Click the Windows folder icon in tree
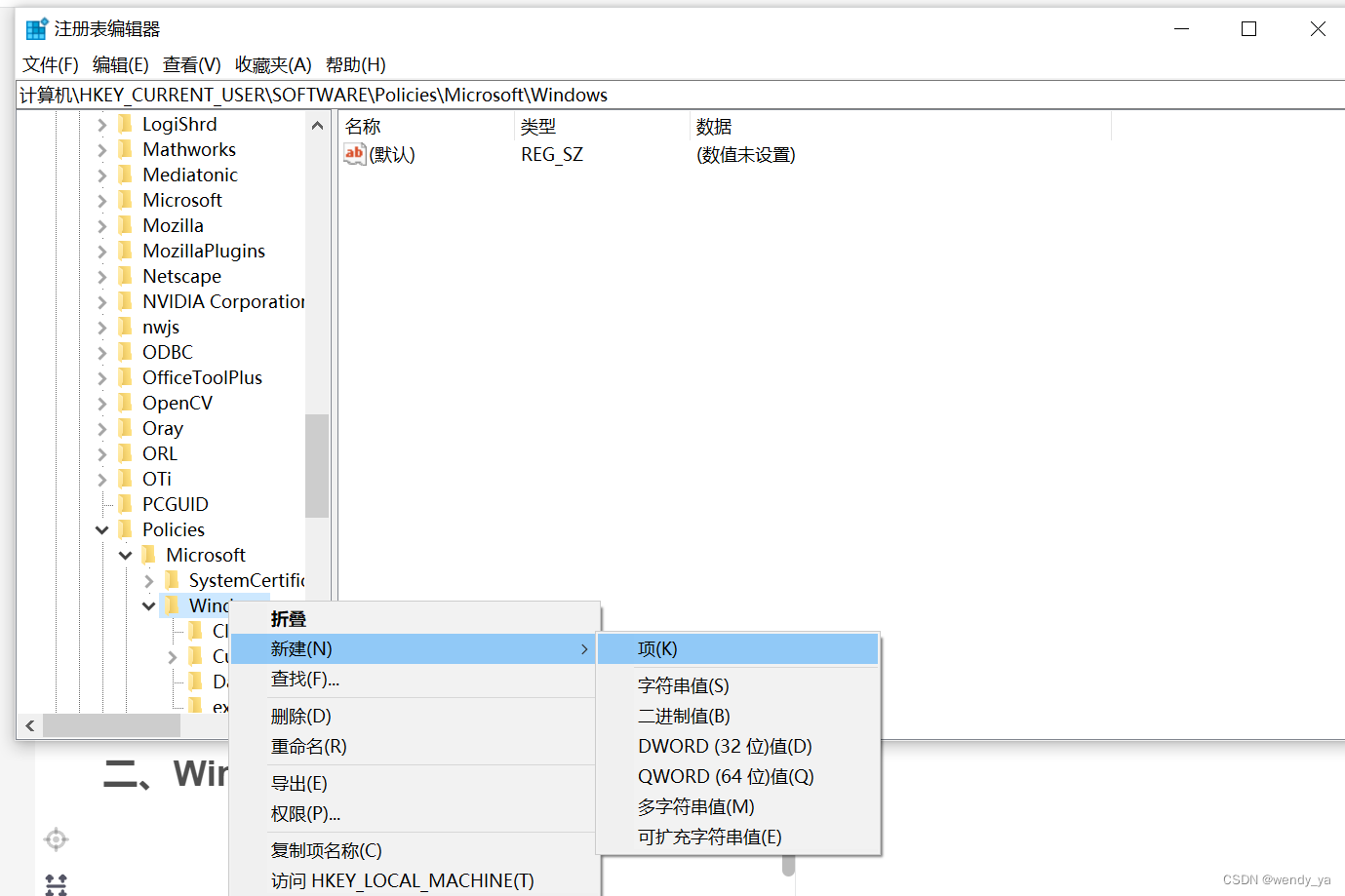Image resolution: width=1345 pixels, height=896 pixels. pyautogui.click(x=172, y=605)
